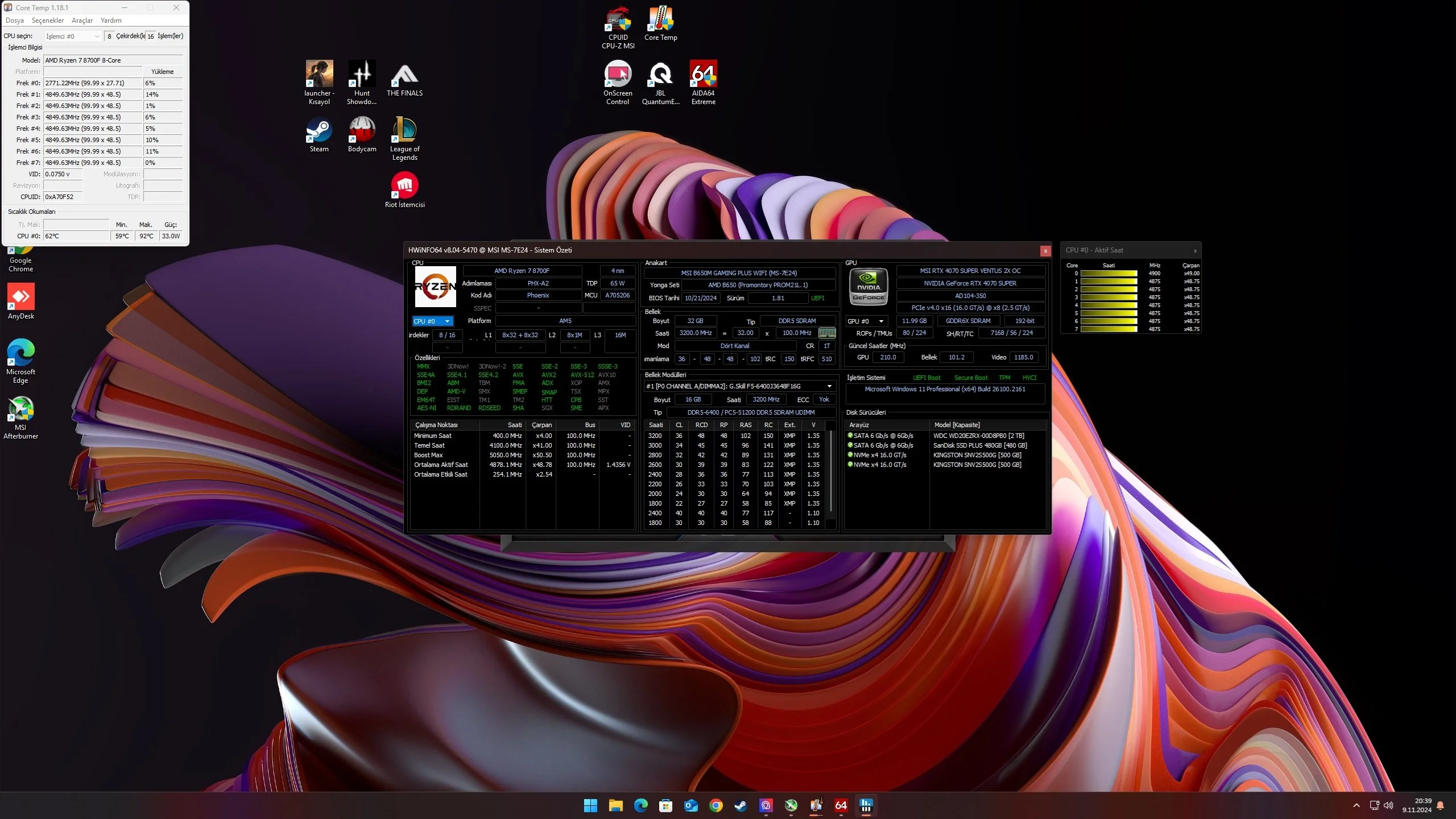This screenshot has width=1456, height=819.
Task: Open the AnyDesk desktop shortcut
Action: coord(21,301)
